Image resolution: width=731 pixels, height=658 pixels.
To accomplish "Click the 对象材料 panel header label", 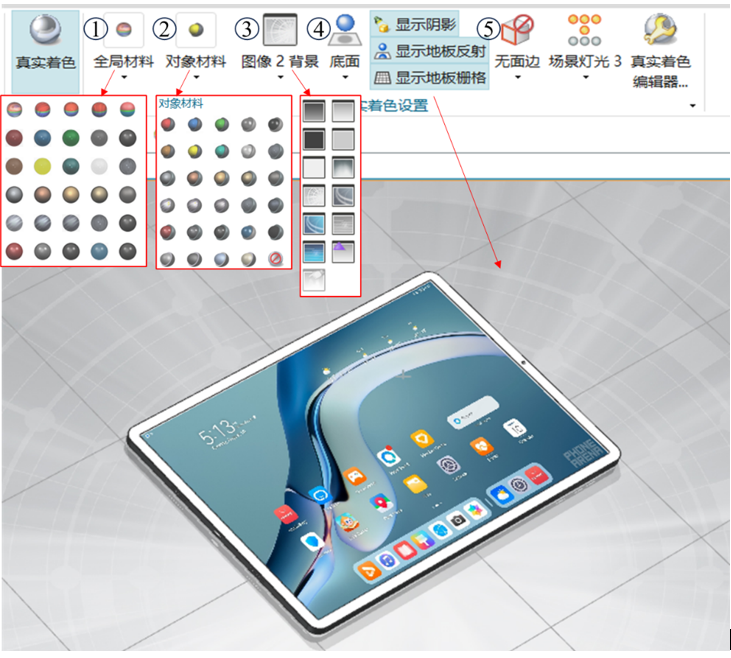I will 181,104.
